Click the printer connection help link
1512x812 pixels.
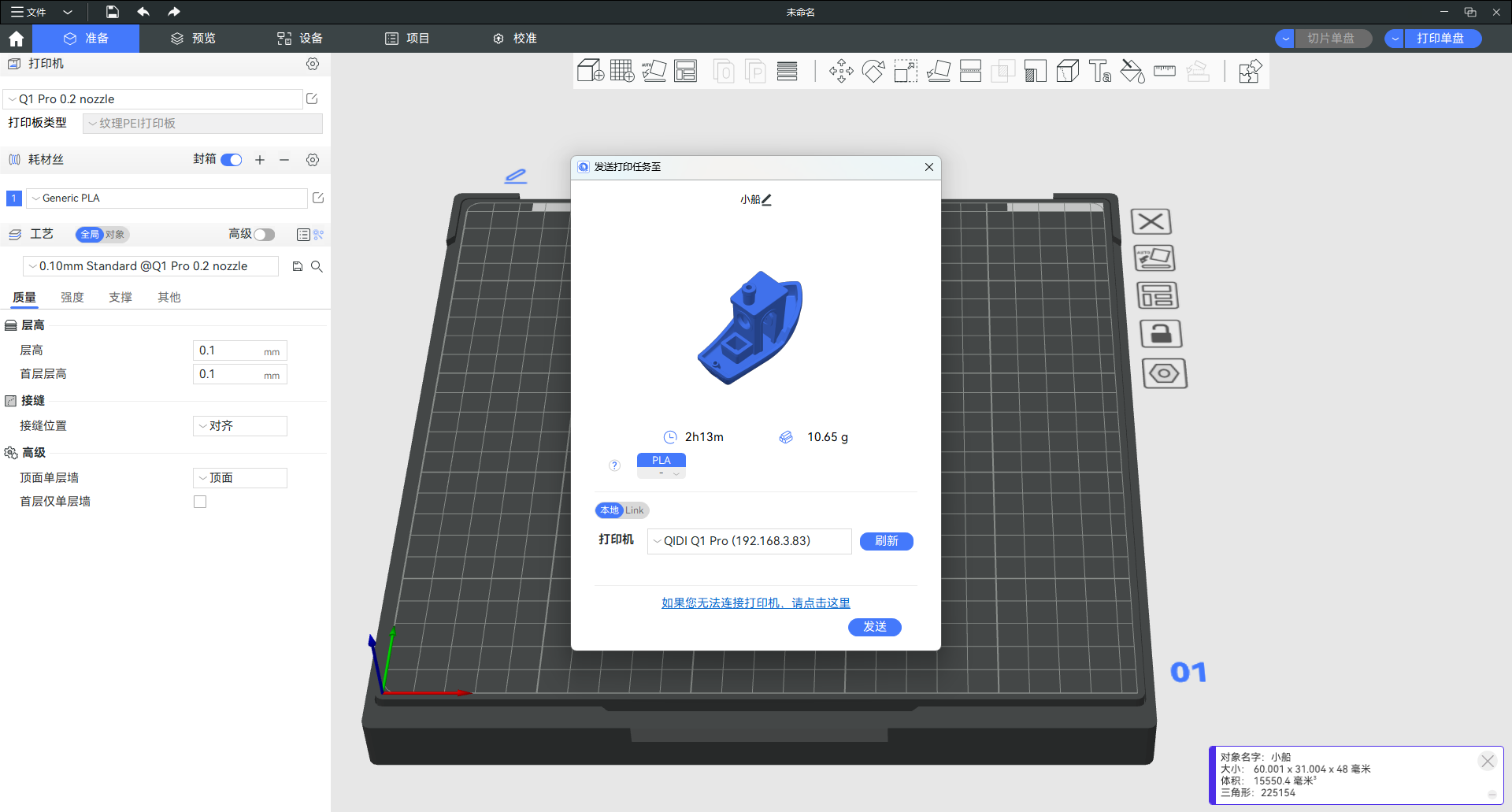tap(755, 603)
